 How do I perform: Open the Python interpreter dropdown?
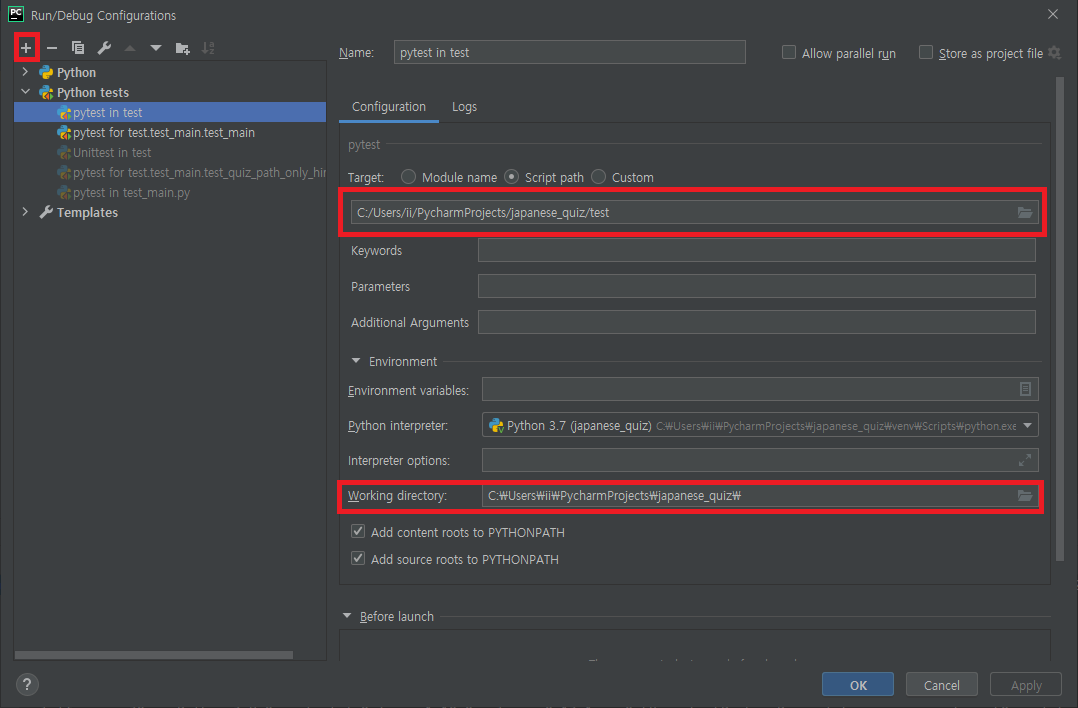click(1027, 425)
